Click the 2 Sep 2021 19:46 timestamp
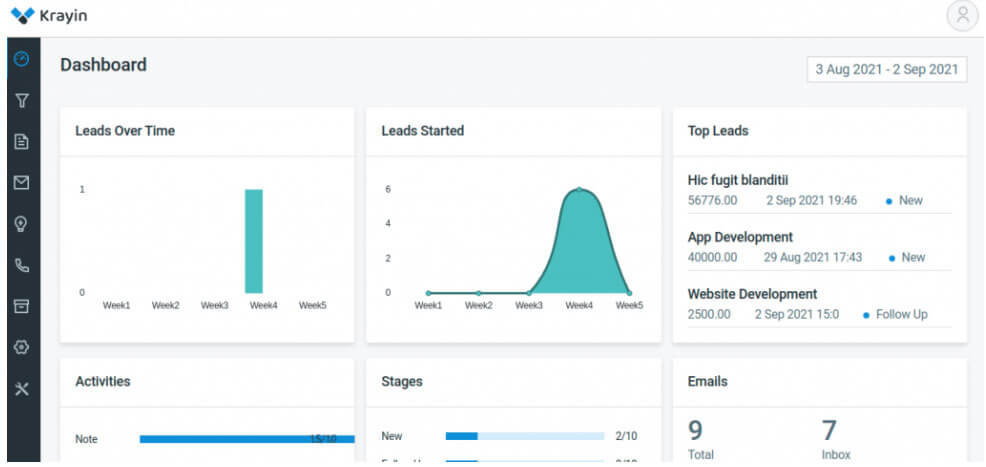The height and width of the screenshot is (467, 986). coord(811,201)
